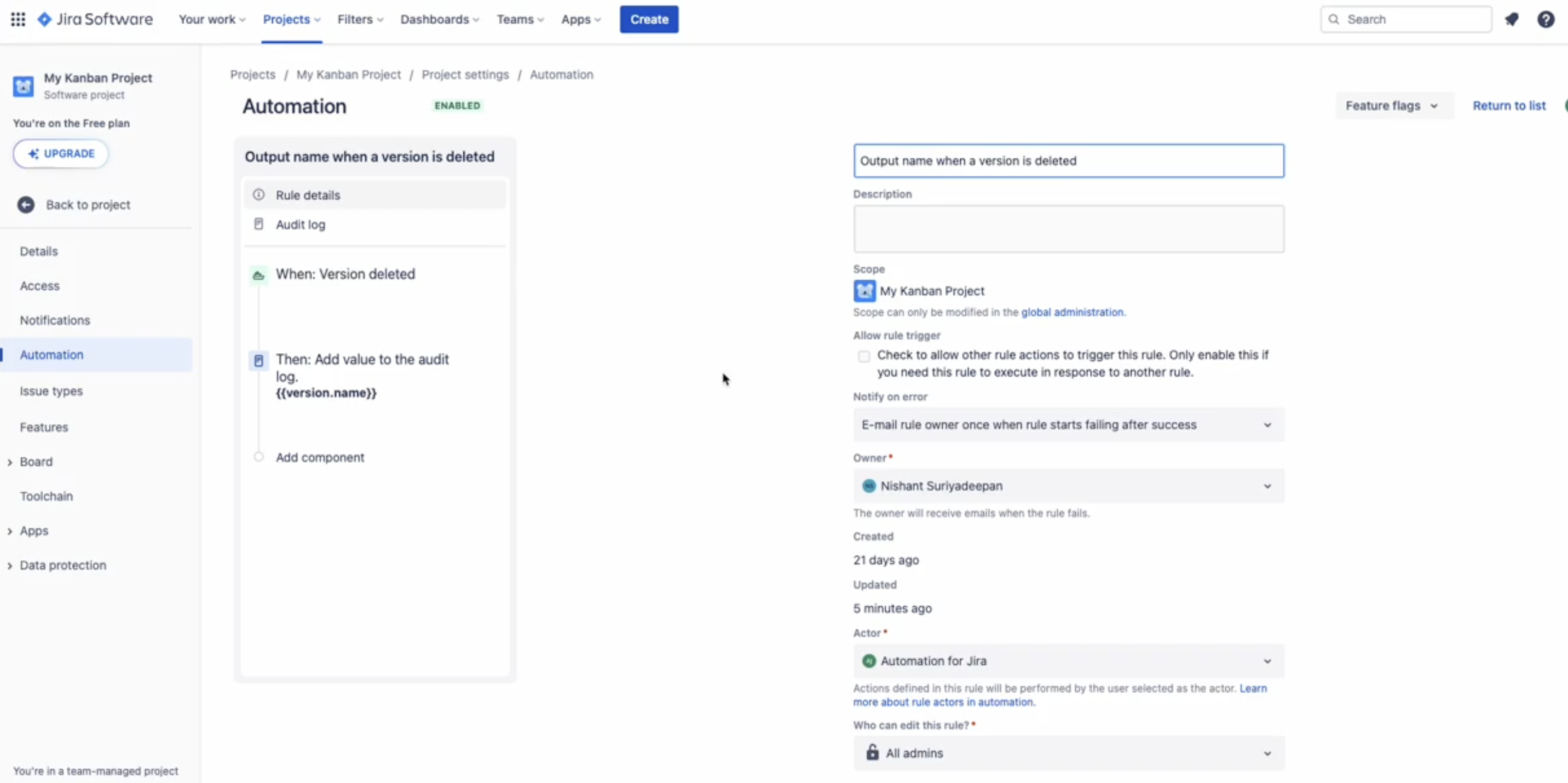Open Project settings breadcrumb

click(465, 74)
